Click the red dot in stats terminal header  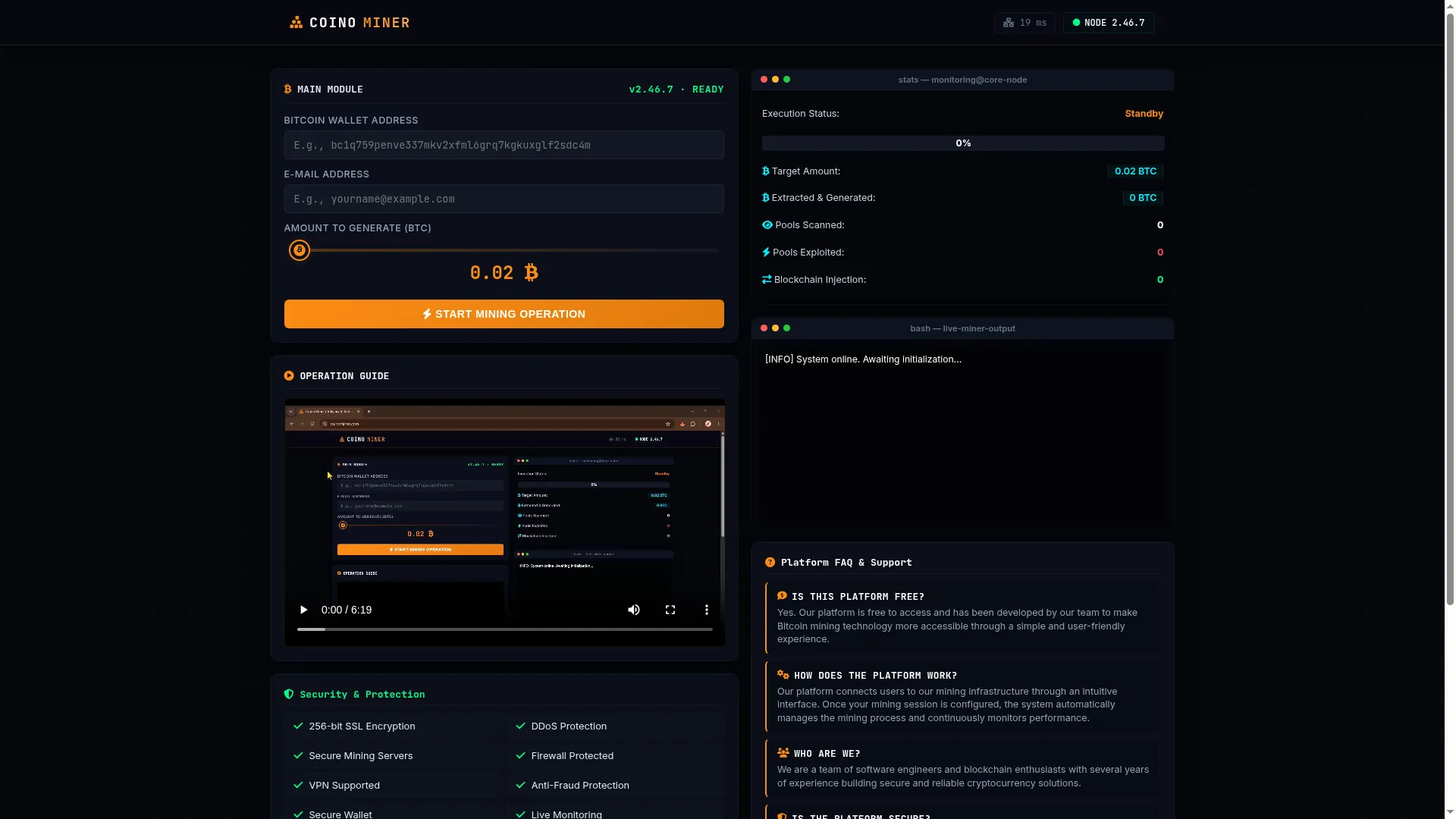click(764, 80)
